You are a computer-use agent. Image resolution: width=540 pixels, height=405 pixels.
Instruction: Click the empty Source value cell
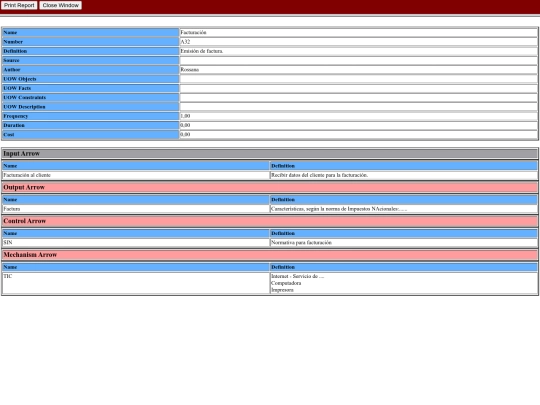(x=358, y=60)
